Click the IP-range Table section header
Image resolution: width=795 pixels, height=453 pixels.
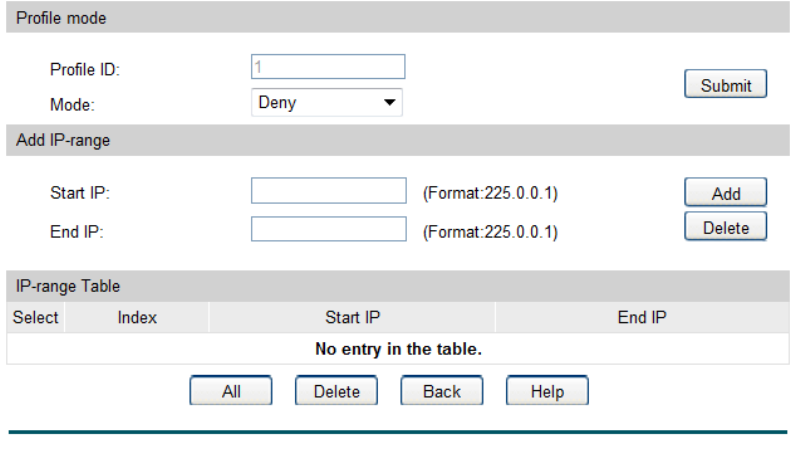click(68, 286)
